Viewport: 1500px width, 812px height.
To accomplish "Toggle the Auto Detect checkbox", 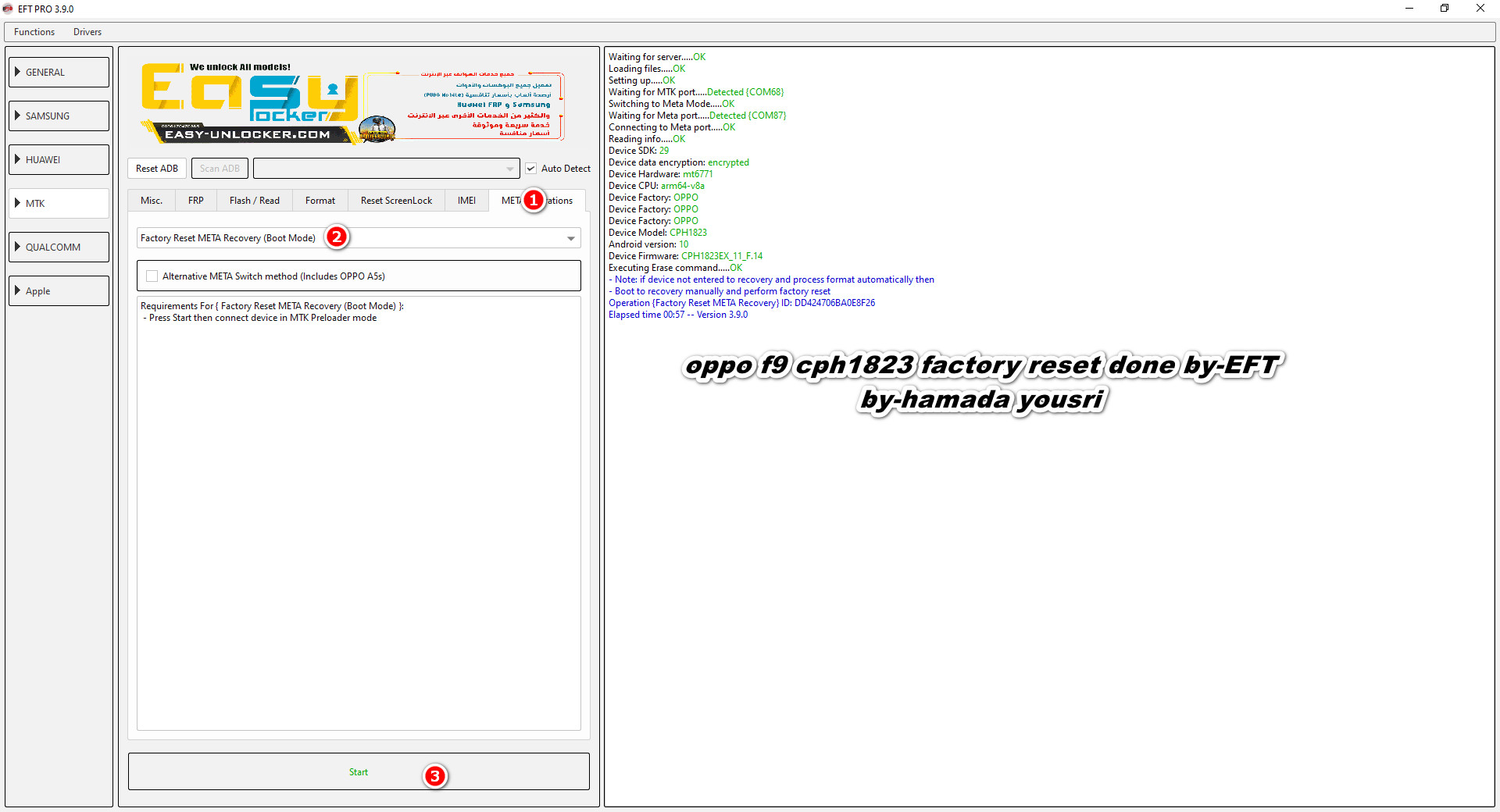I will pyautogui.click(x=531, y=169).
